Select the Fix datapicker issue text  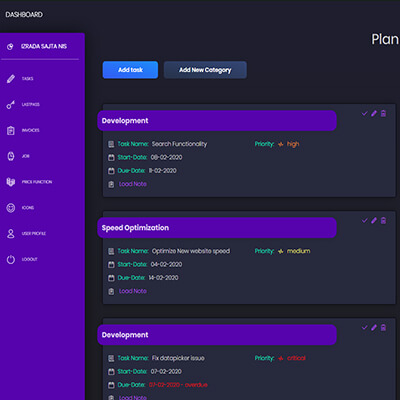tap(178, 358)
